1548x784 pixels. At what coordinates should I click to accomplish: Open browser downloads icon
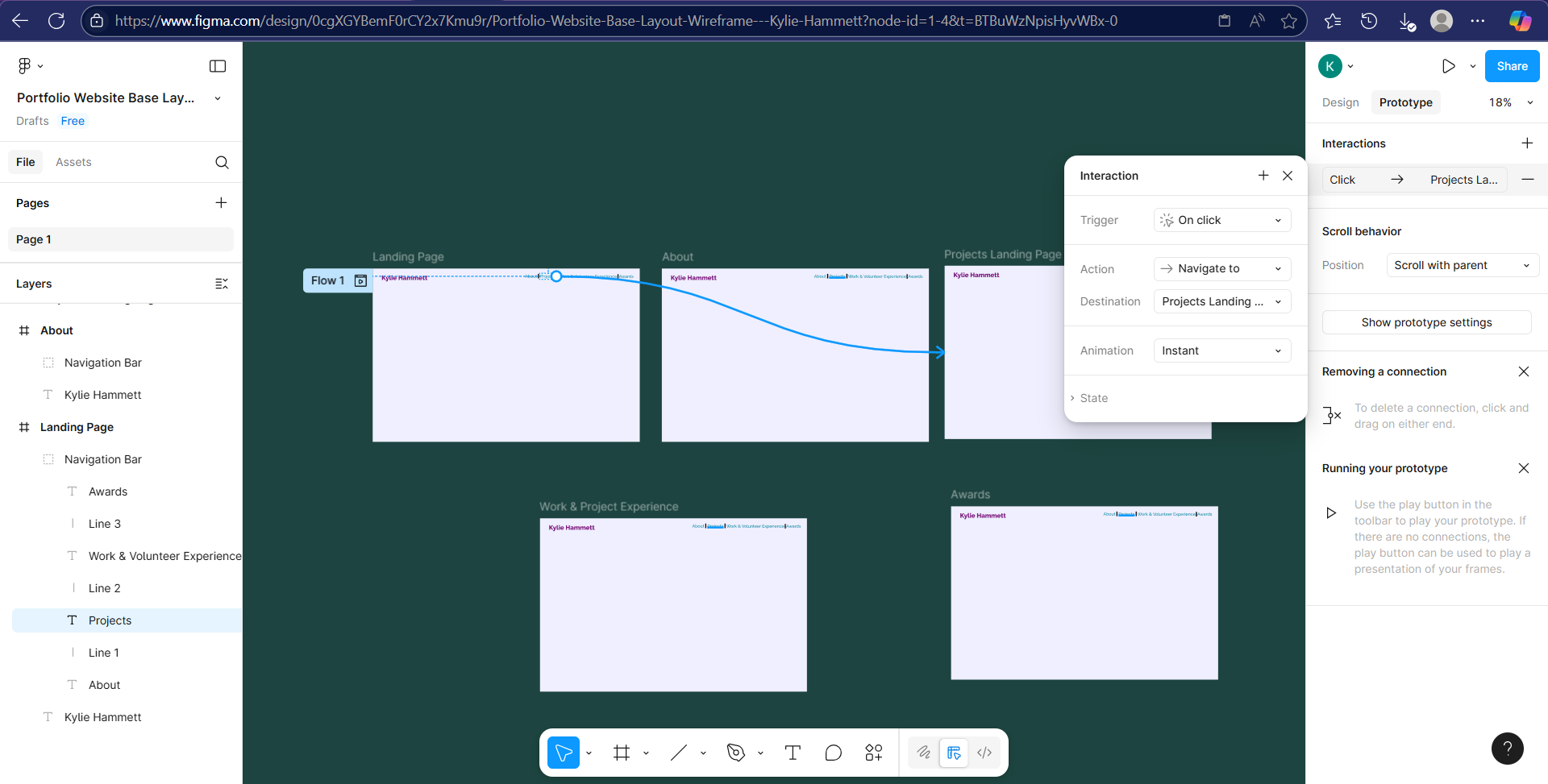pyautogui.click(x=1407, y=21)
